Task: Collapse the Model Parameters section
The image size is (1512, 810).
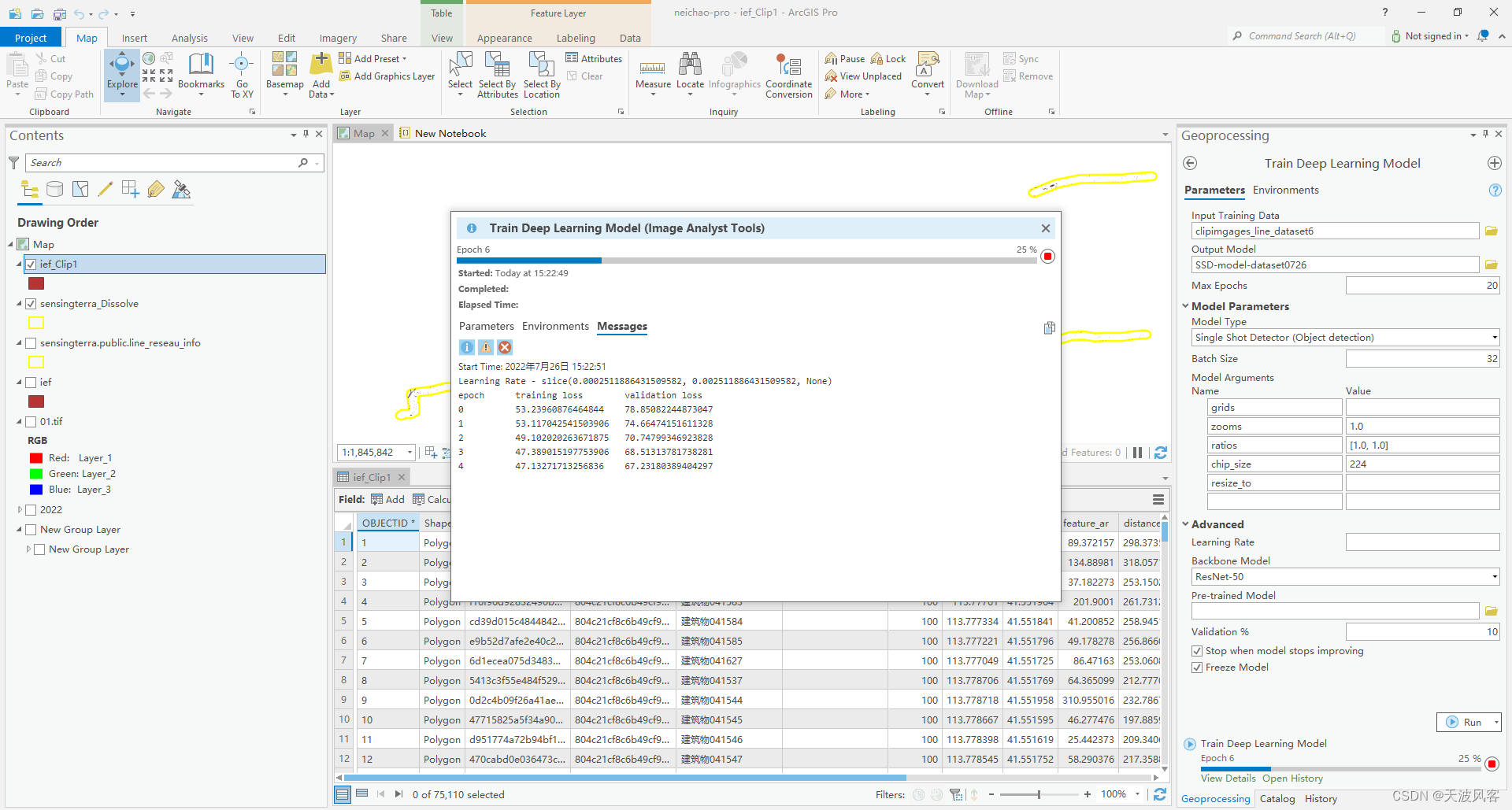Action: pos(1185,306)
